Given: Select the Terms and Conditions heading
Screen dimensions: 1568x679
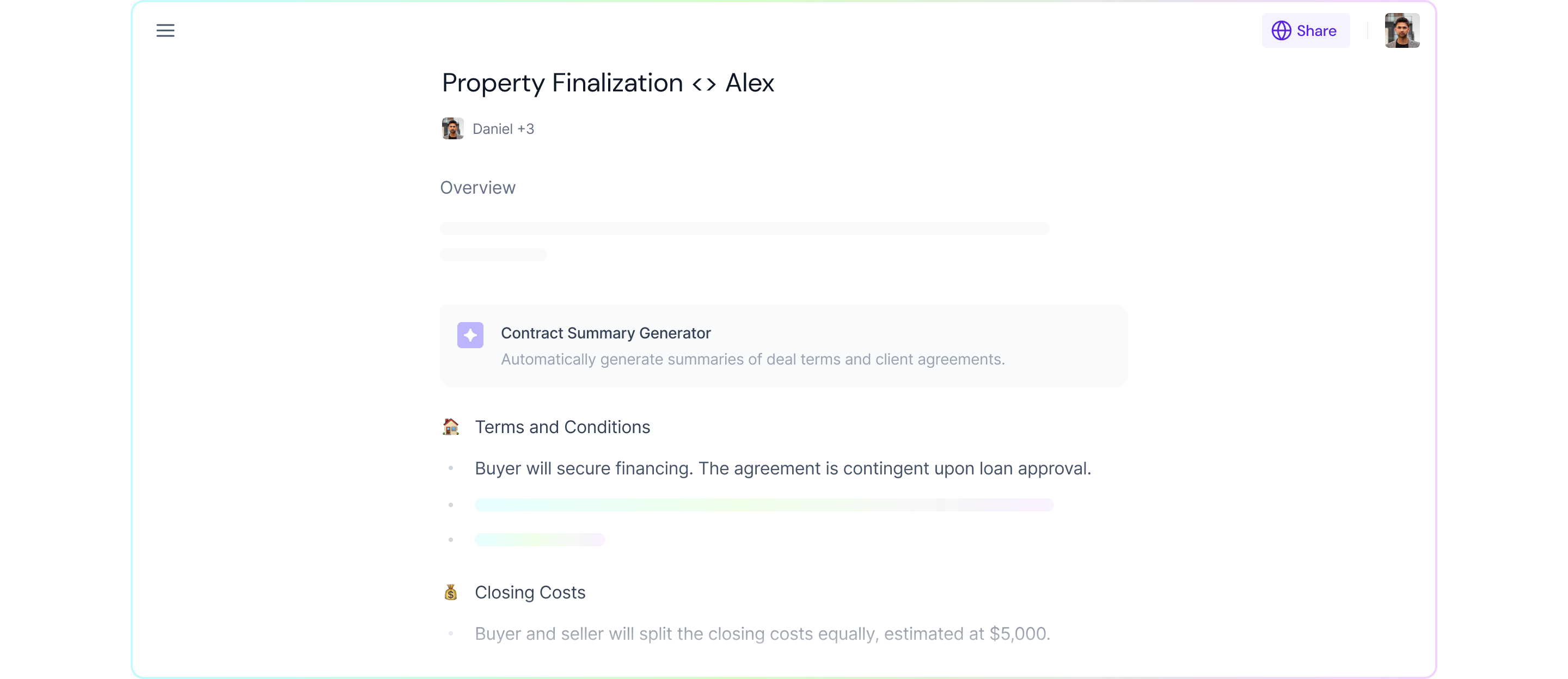Looking at the screenshot, I should tap(562, 427).
